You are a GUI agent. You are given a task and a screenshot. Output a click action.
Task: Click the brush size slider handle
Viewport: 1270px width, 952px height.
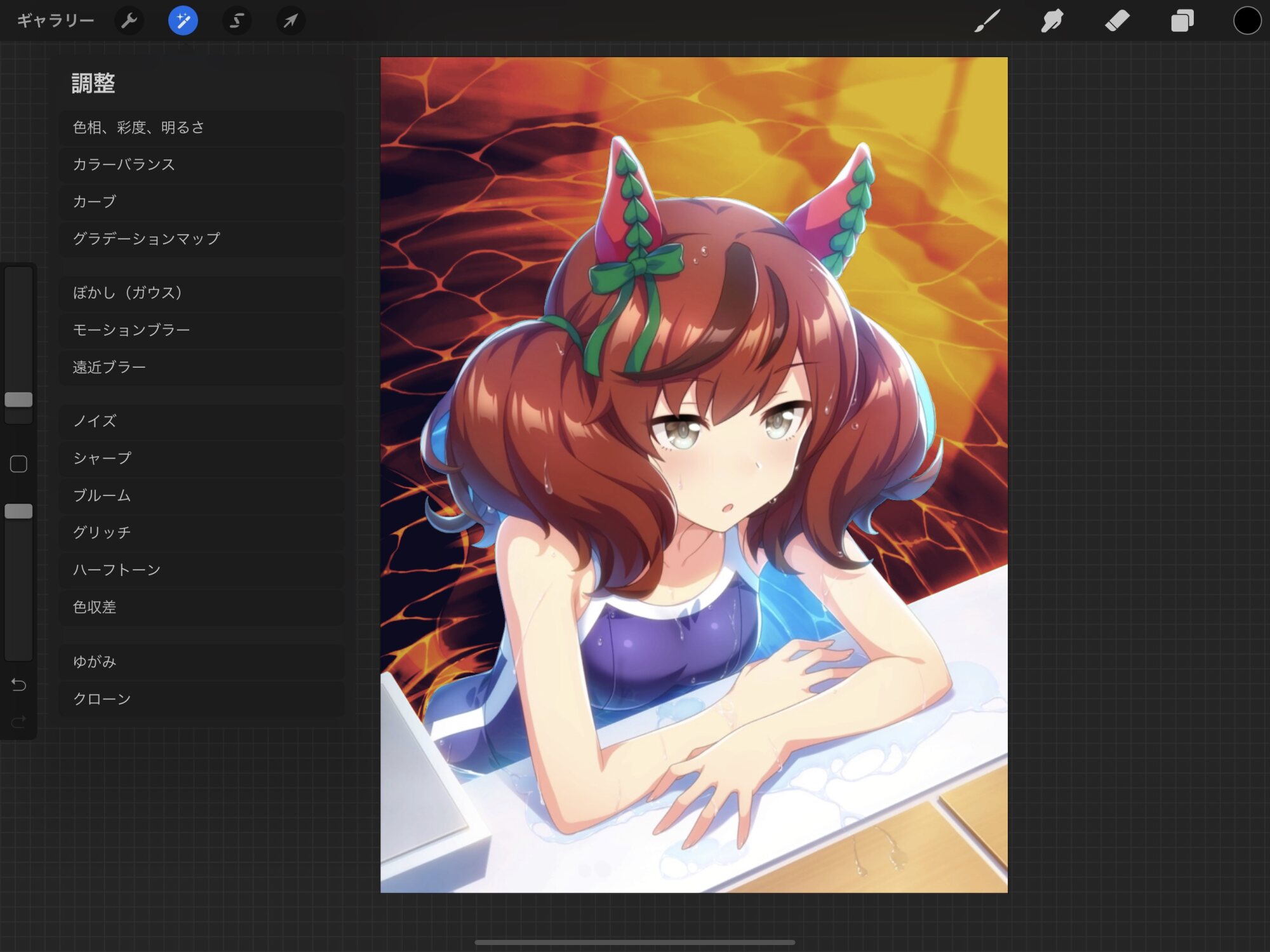click(18, 399)
